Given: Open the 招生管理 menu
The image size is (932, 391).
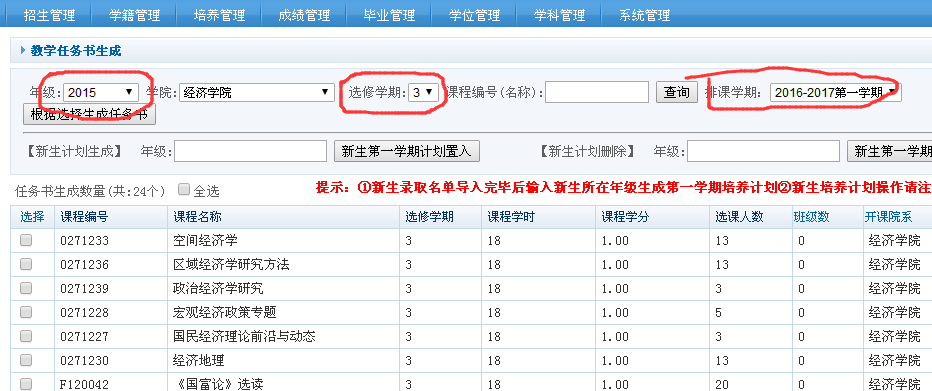Looking at the screenshot, I should [49, 15].
